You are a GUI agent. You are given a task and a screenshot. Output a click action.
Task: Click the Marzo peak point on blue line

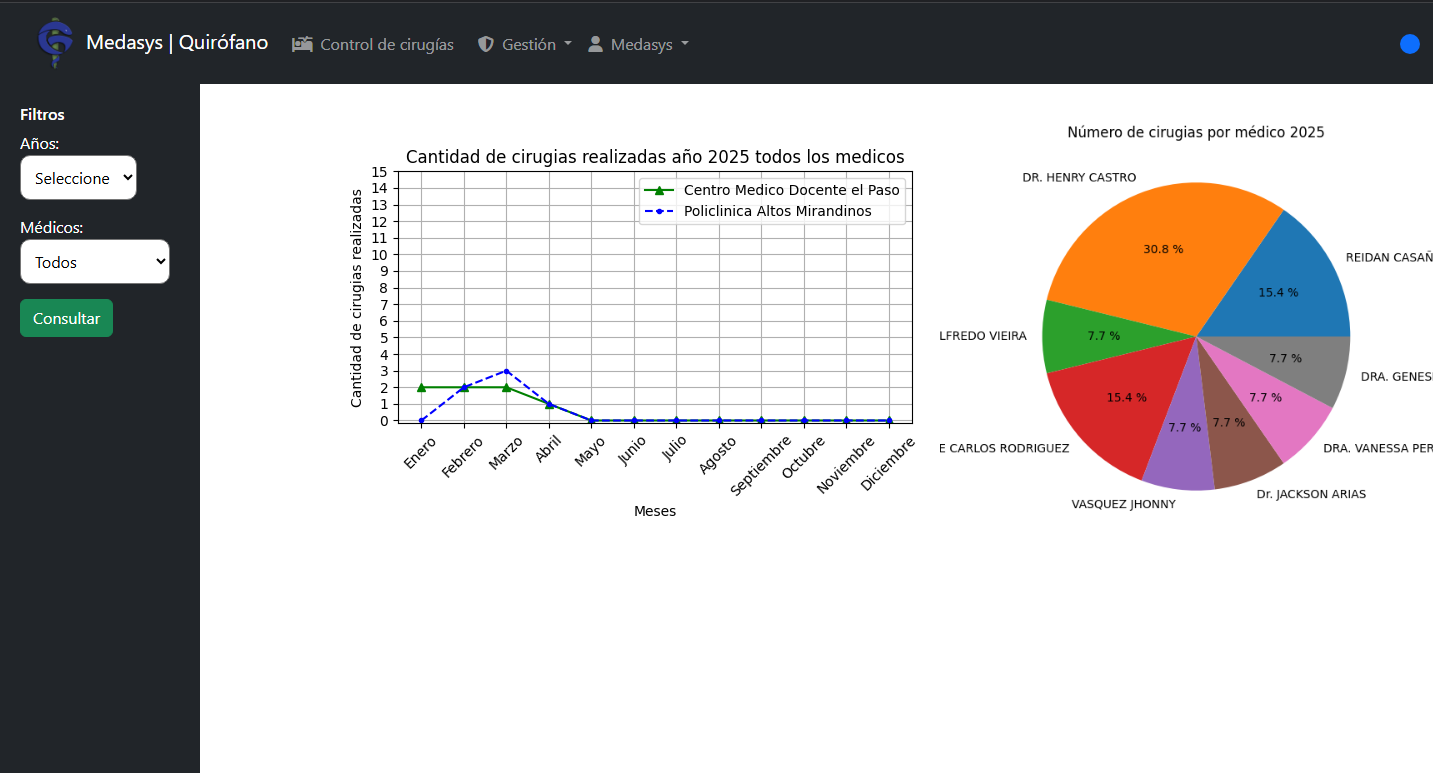click(x=507, y=371)
